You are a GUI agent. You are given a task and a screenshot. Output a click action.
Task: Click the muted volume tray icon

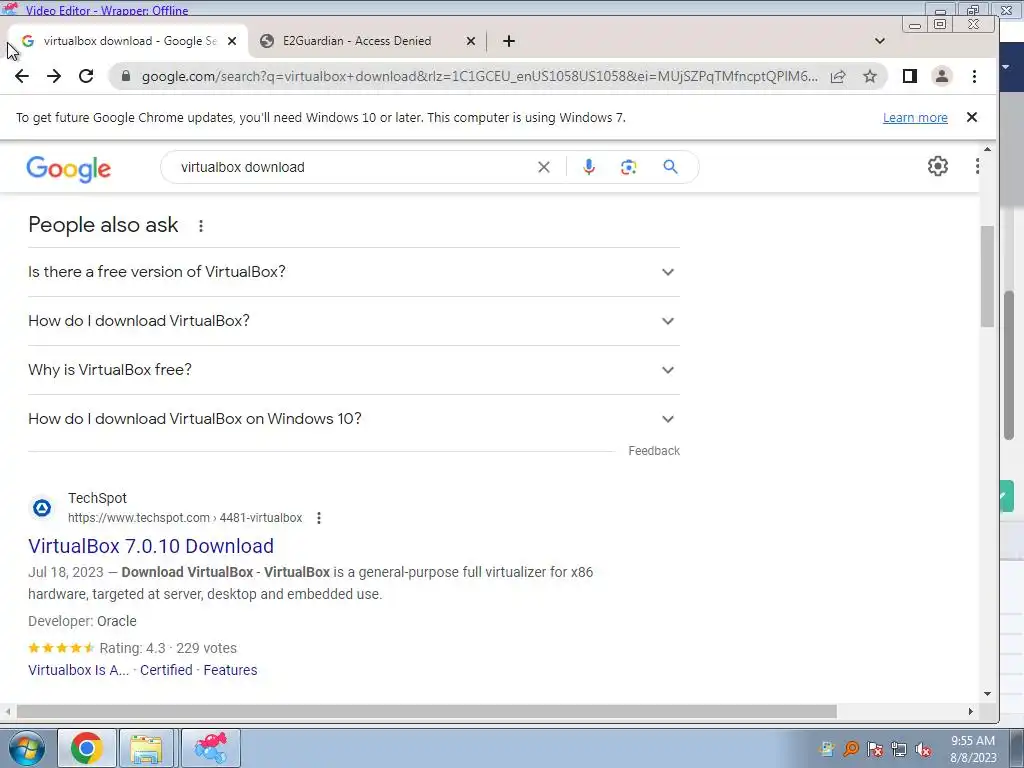click(923, 750)
